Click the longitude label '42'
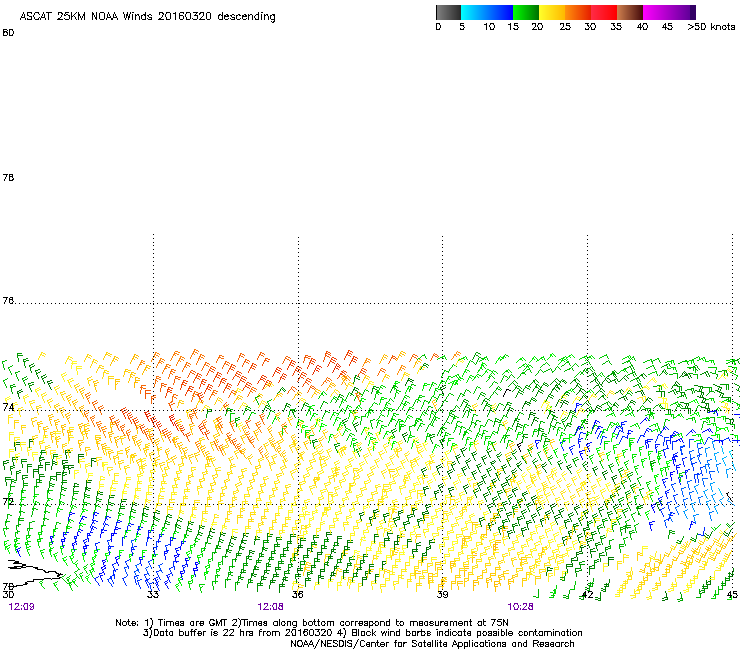This screenshot has width=740, height=650. pyautogui.click(x=587, y=594)
